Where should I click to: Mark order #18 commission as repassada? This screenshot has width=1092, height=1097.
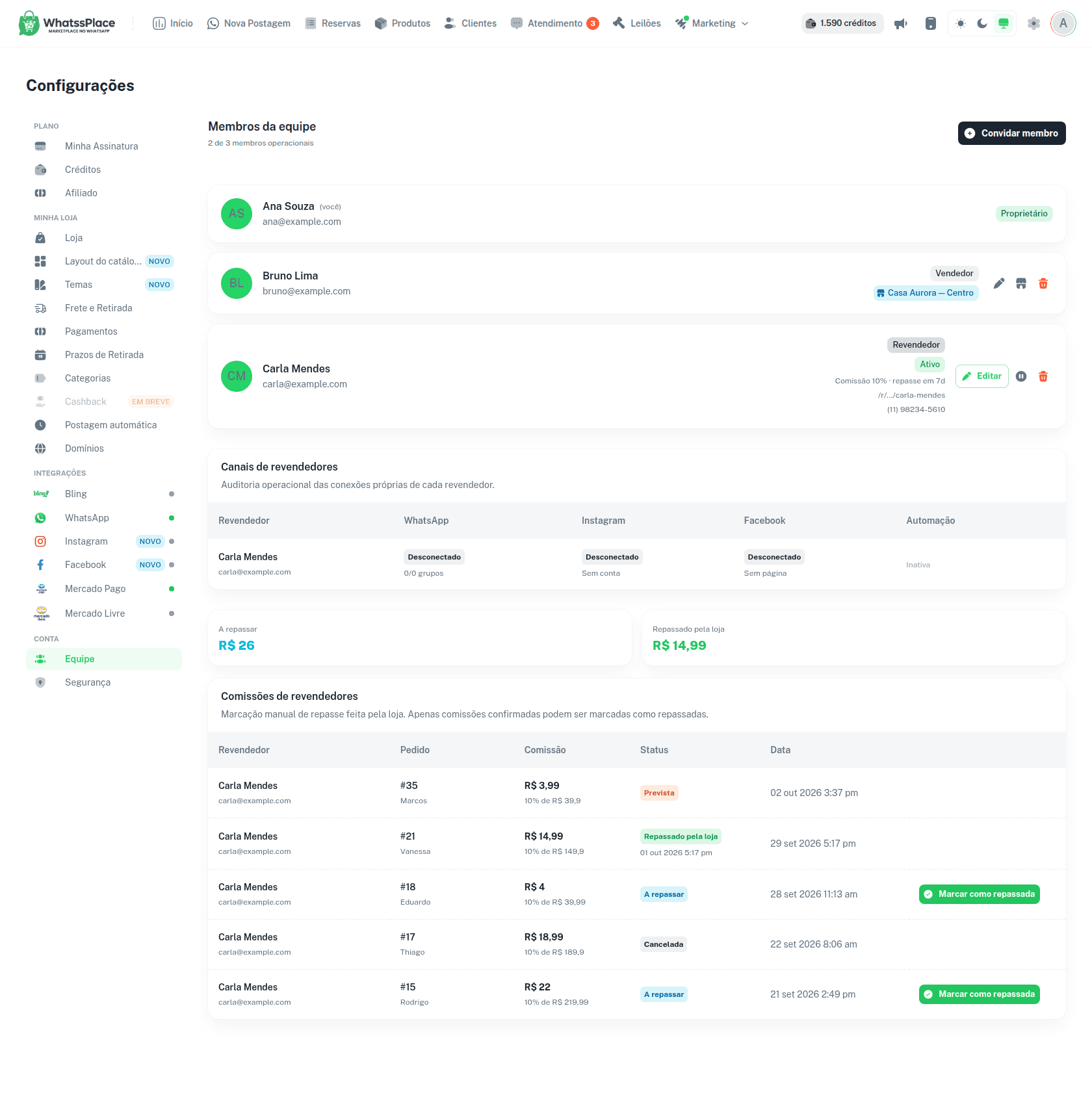980,894
